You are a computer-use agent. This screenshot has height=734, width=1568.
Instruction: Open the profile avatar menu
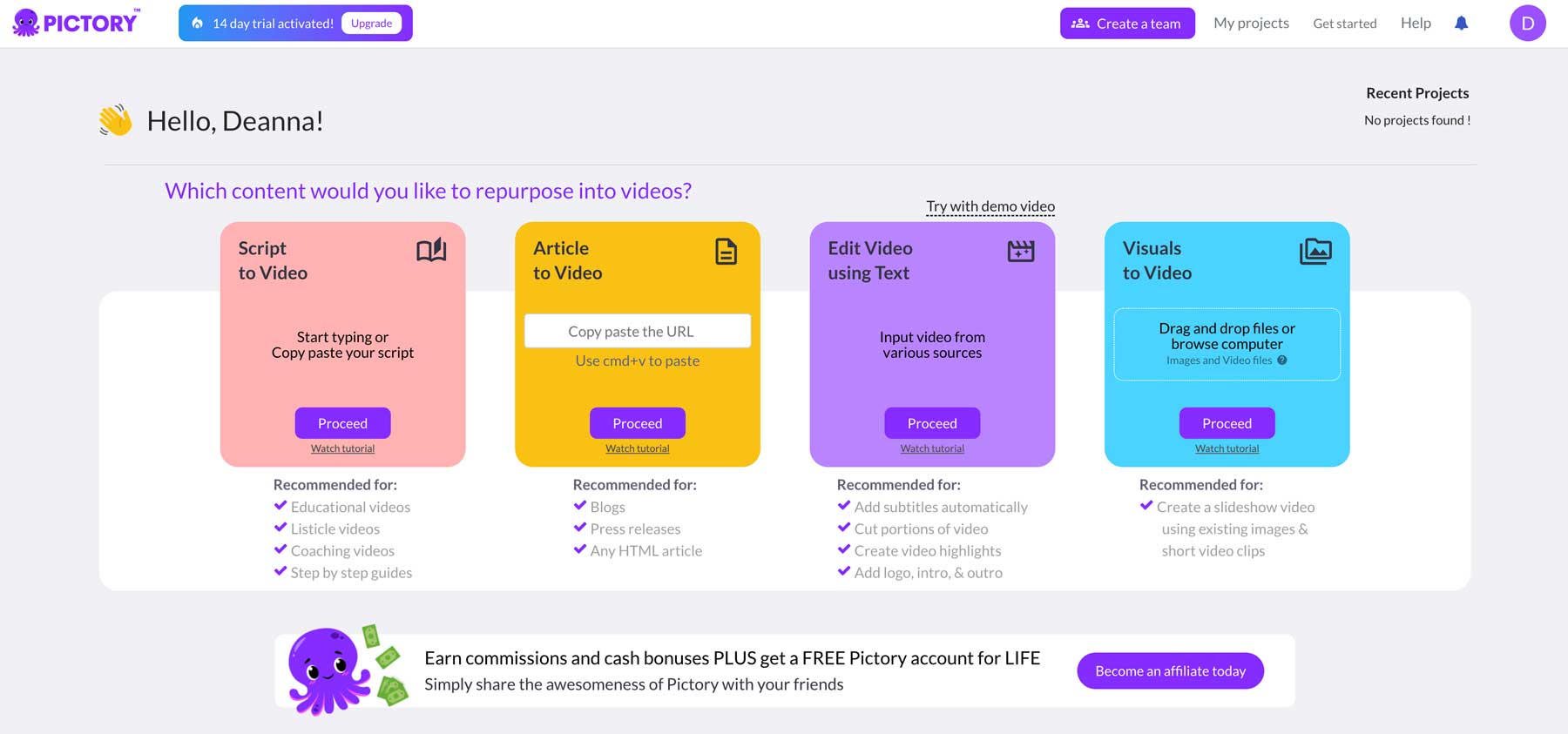pyautogui.click(x=1527, y=23)
